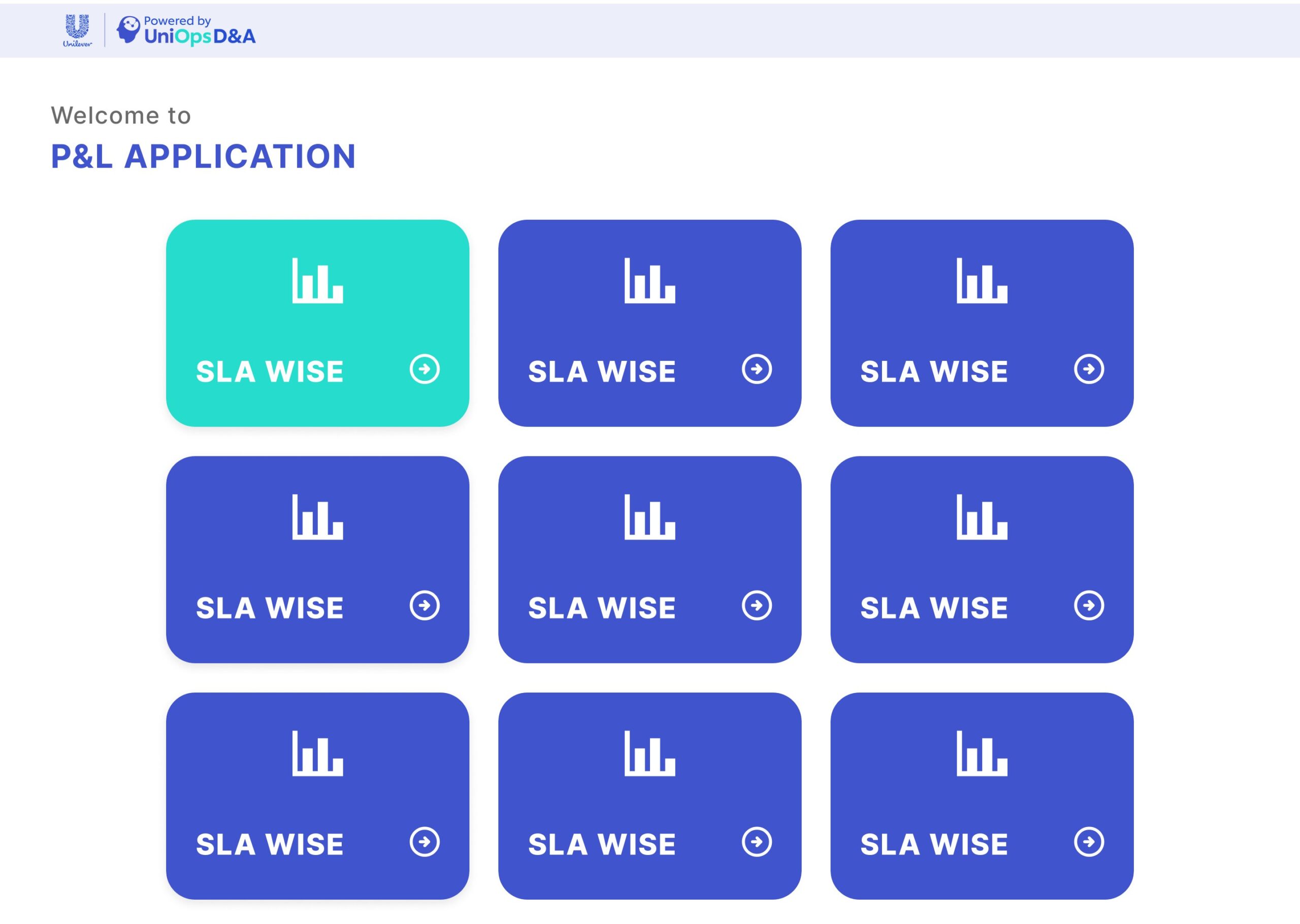Click bar chart icon on bottom-middle card
Screen dimensions: 1300x924
tap(649, 753)
